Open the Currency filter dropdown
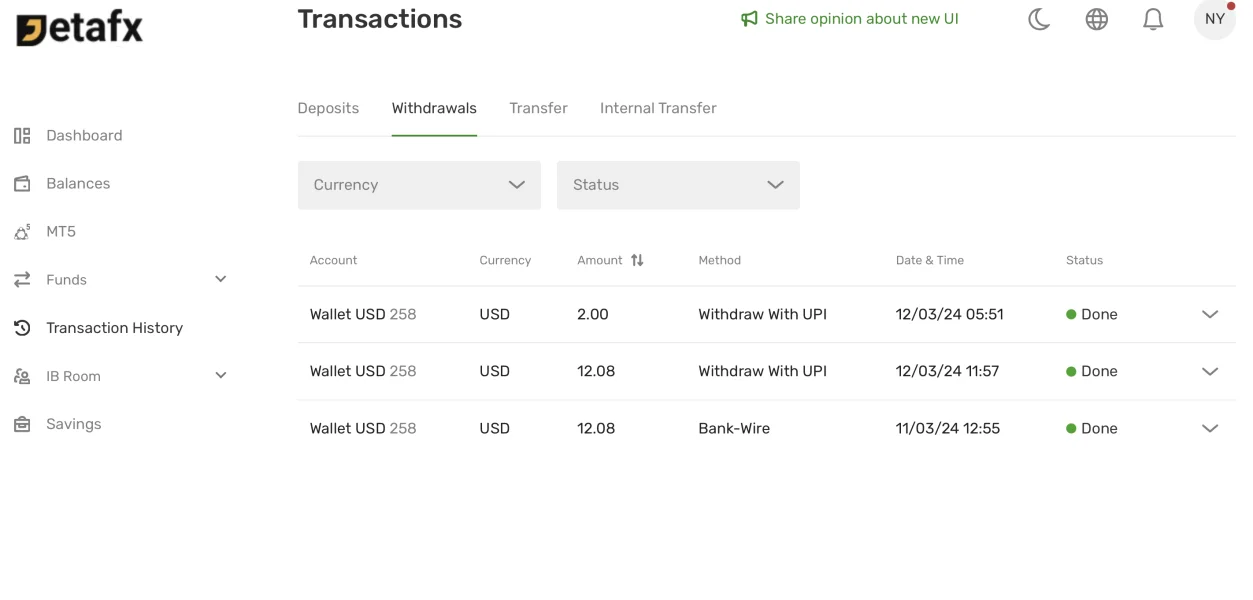The height and width of the screenshot is (600, 1253). 419,185
